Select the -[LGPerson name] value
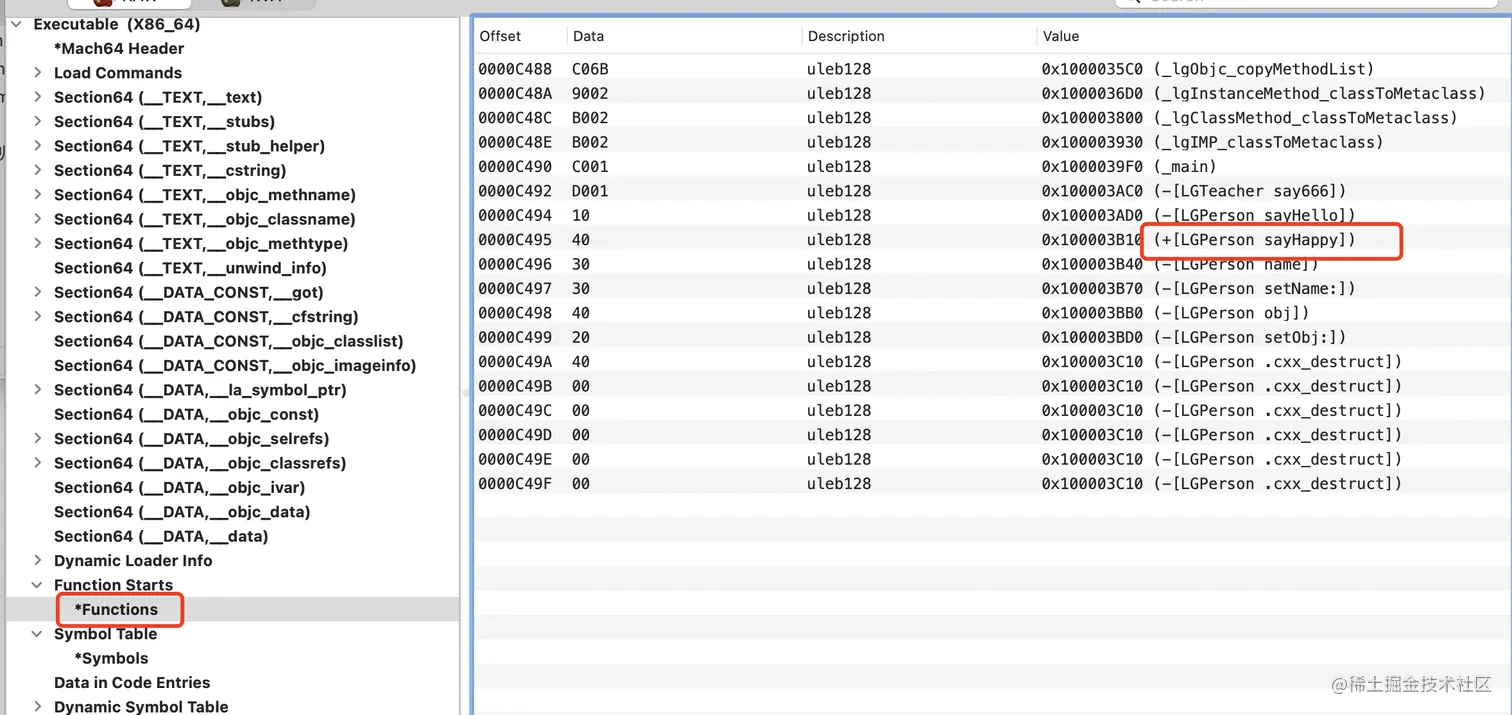 [x=1180, y=264]
